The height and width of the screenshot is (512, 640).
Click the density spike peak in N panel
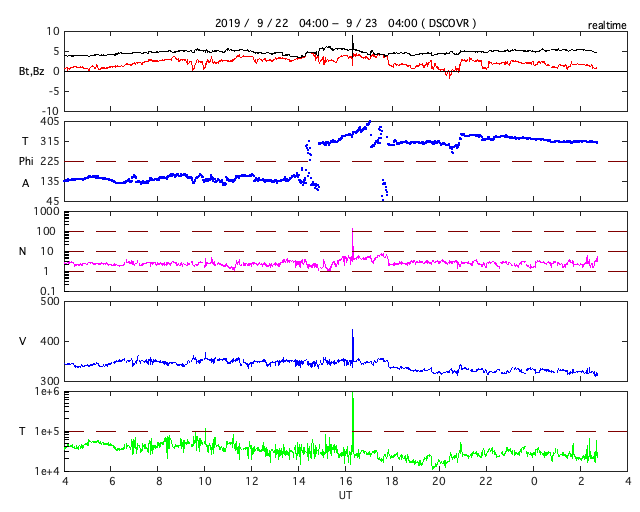coord(352,230)
